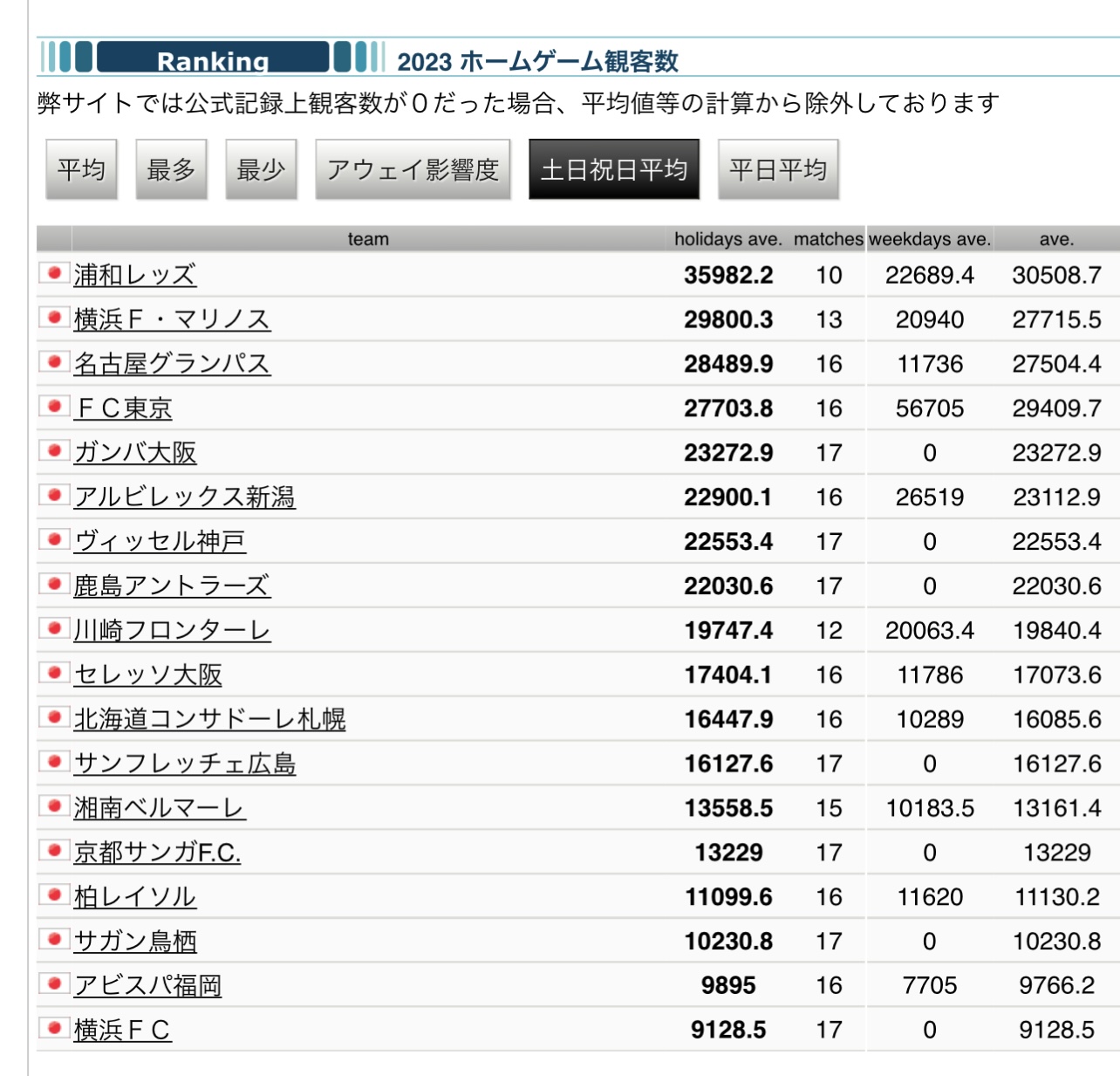Select the 最多 ranking tab

coord(171,169)
